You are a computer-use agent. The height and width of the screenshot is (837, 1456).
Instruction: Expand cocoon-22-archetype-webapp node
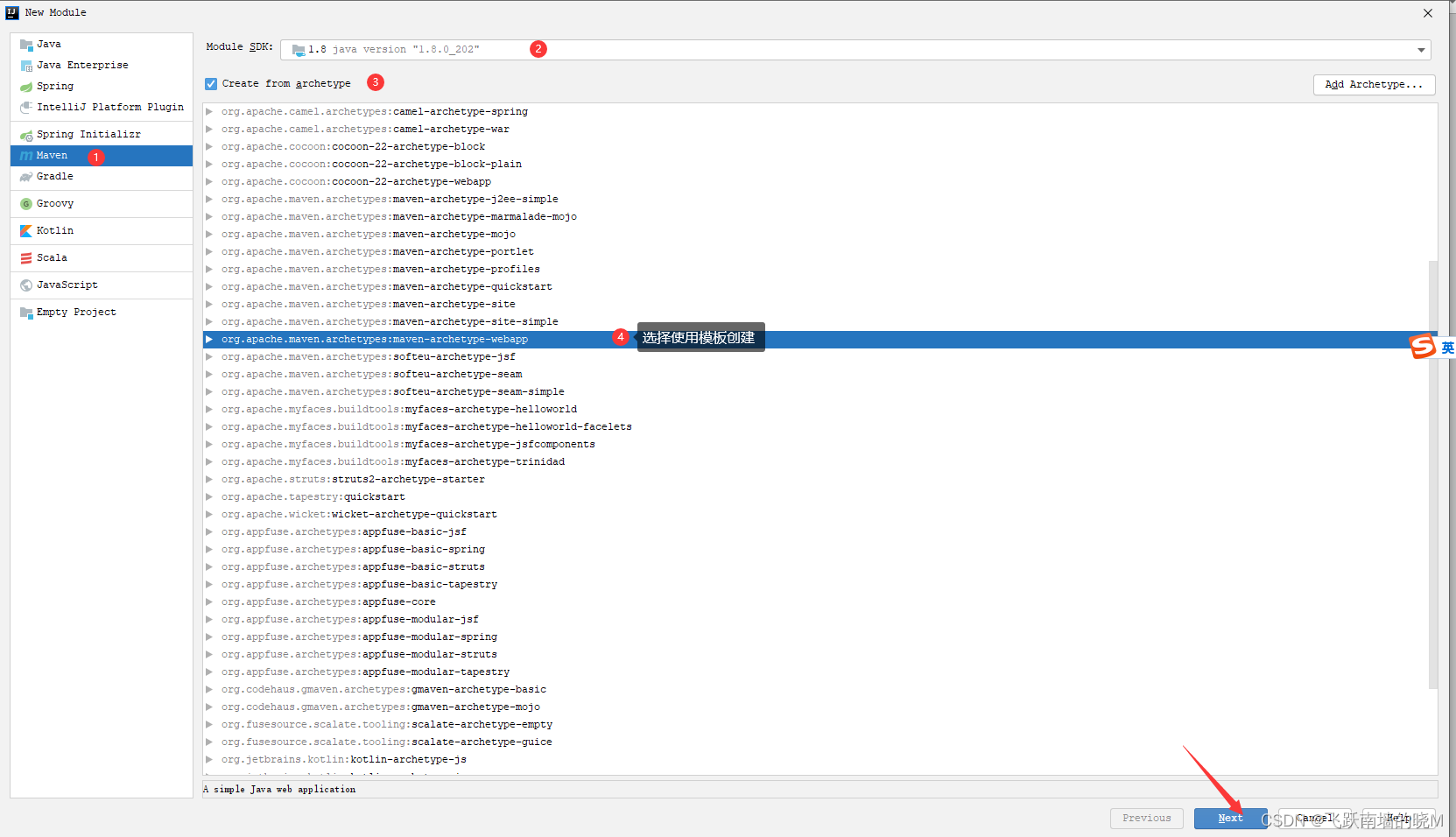(209, 181)
